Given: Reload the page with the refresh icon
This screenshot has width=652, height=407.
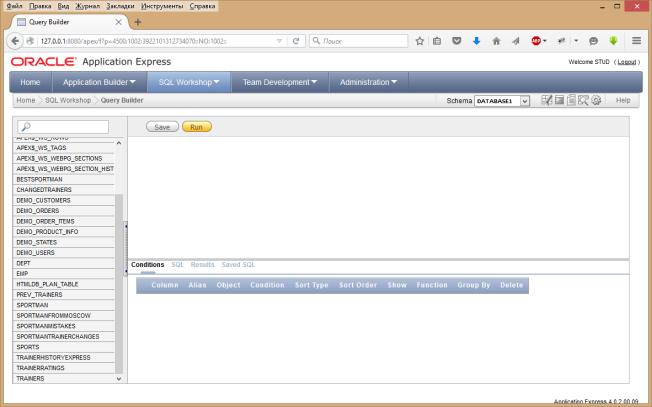Looking at the screenshot, I should 296,41.
